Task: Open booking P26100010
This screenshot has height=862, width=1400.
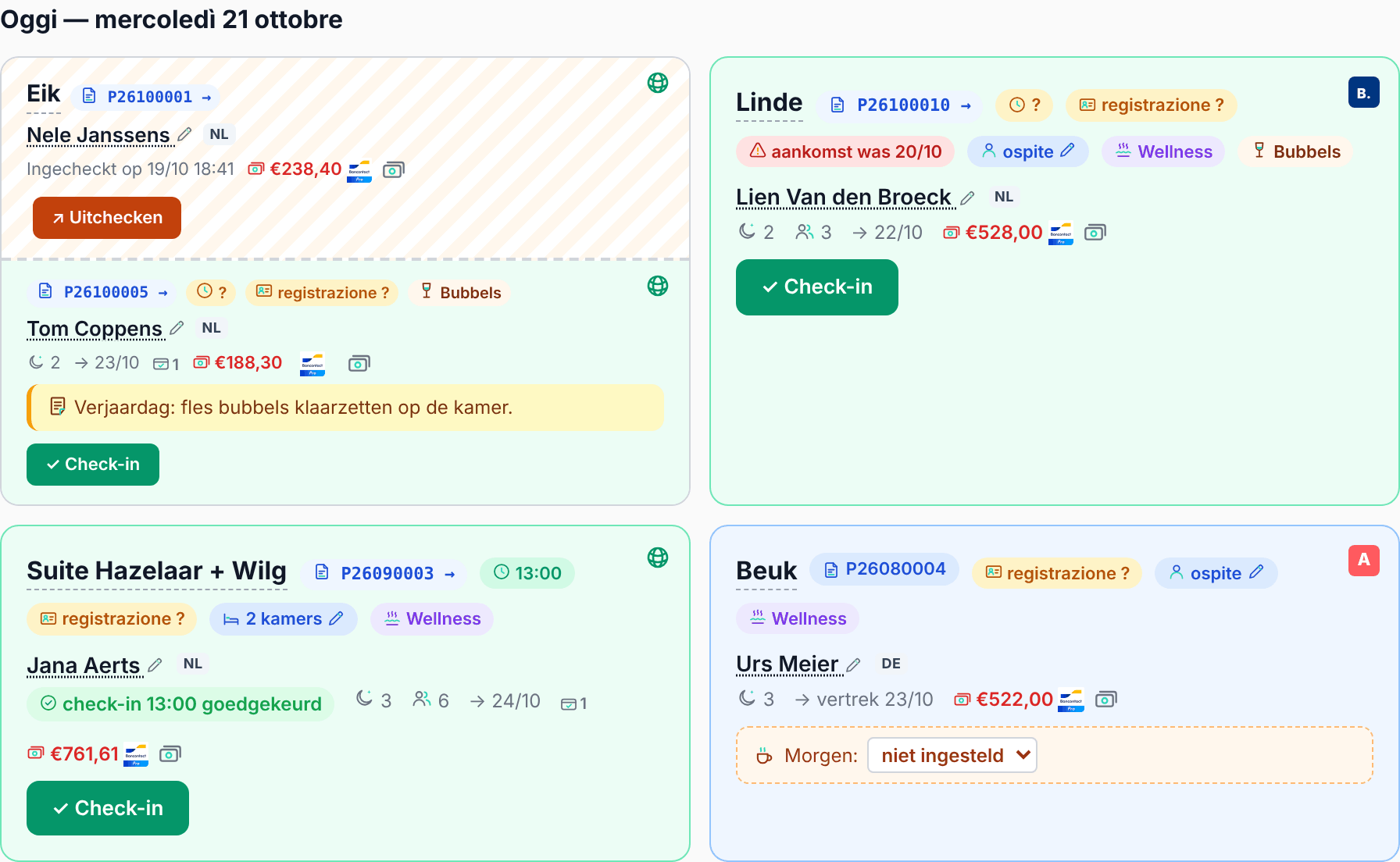Action: [900, 105]
